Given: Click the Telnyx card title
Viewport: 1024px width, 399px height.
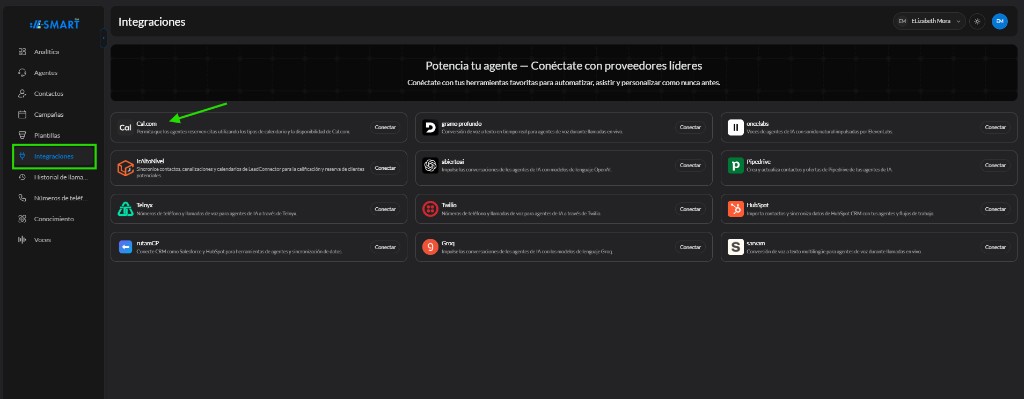Looking at the screenshot, I should (144, 205).
